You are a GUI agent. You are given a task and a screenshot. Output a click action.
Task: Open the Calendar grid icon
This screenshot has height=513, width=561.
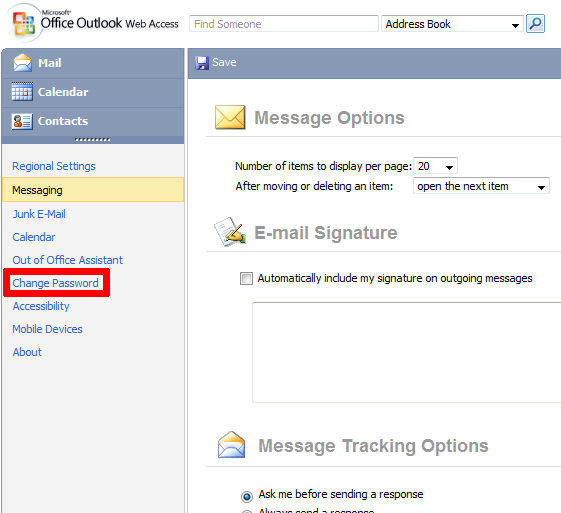point(22,92)
